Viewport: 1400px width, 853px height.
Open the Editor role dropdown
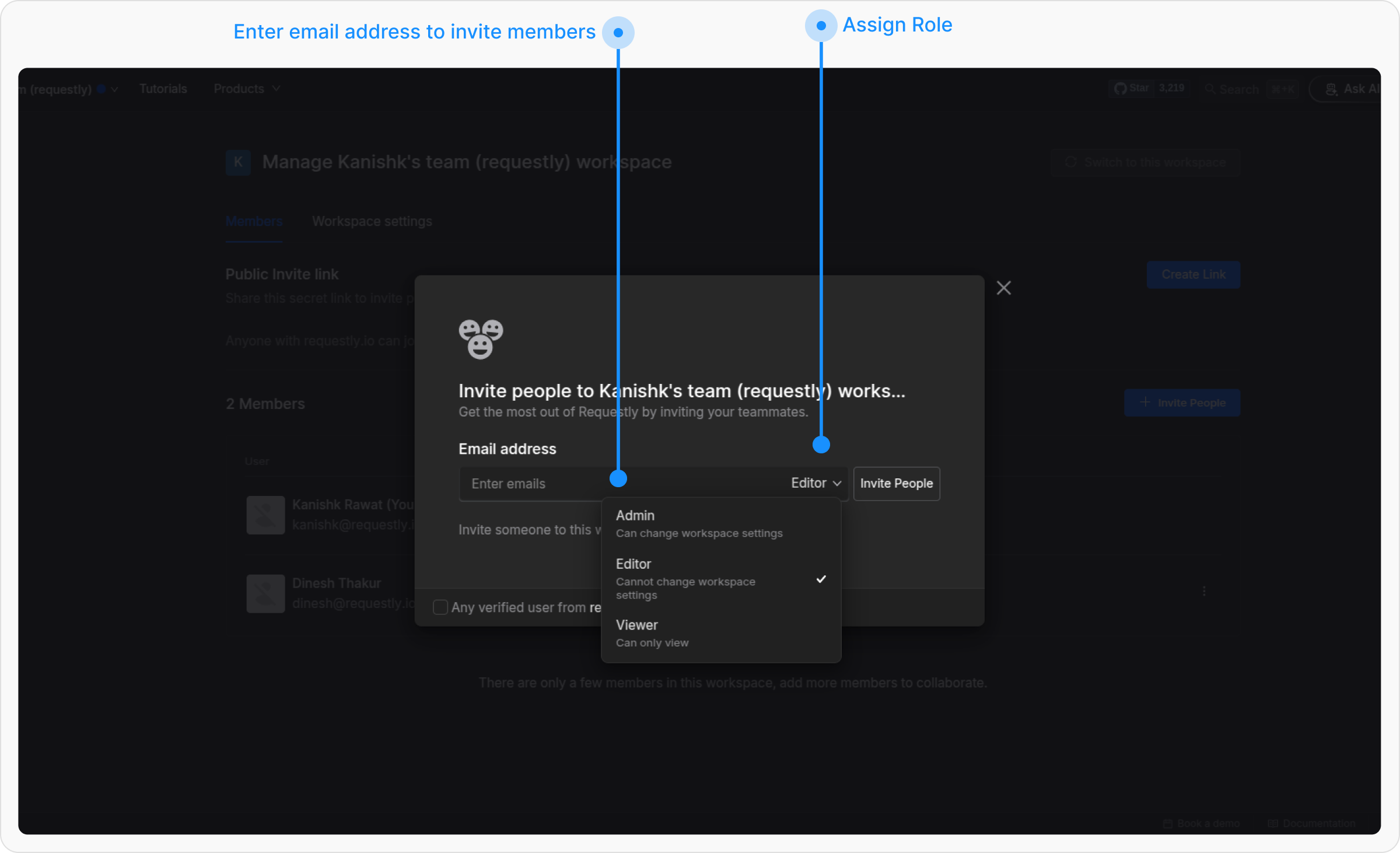(x=815, y=483)
